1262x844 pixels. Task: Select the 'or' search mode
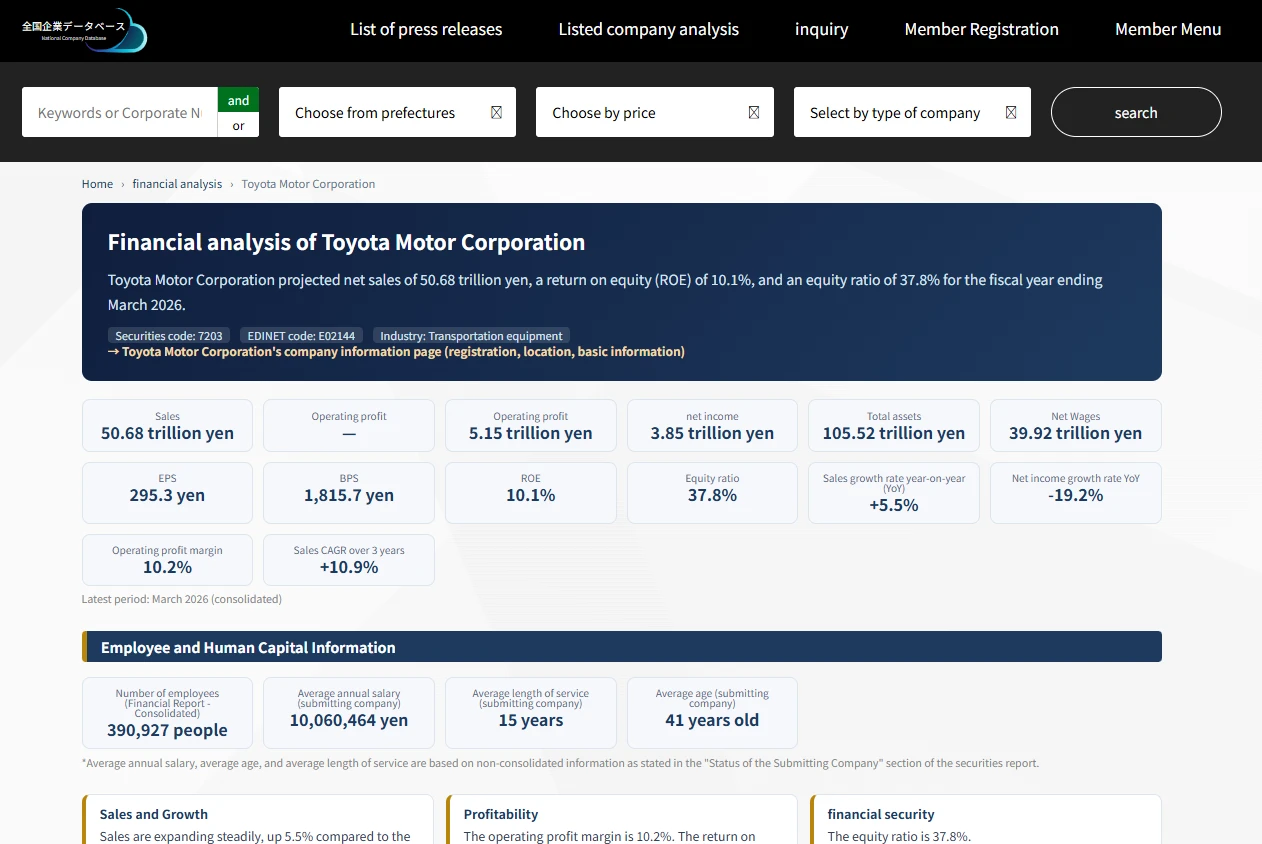(238, 125)
